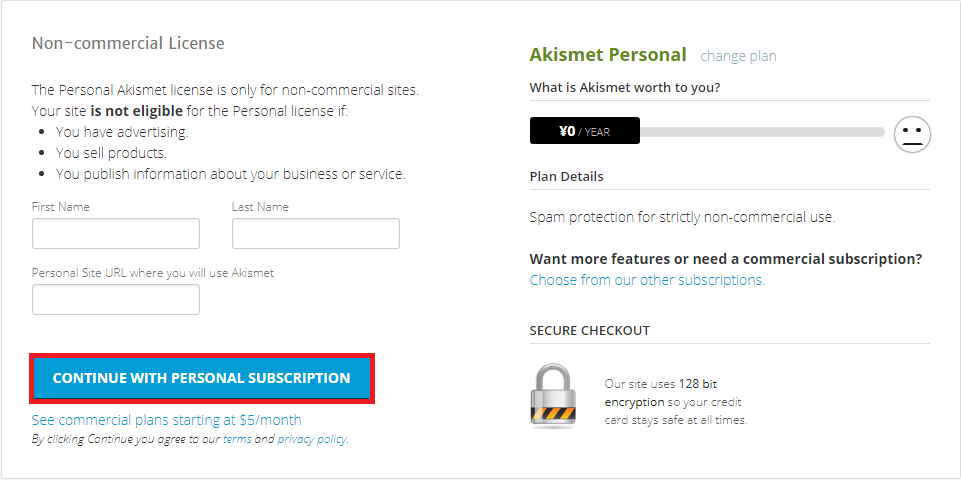The image size is (961, 480).
Task: Open the privacy policy link
Action: coord(312,439)
